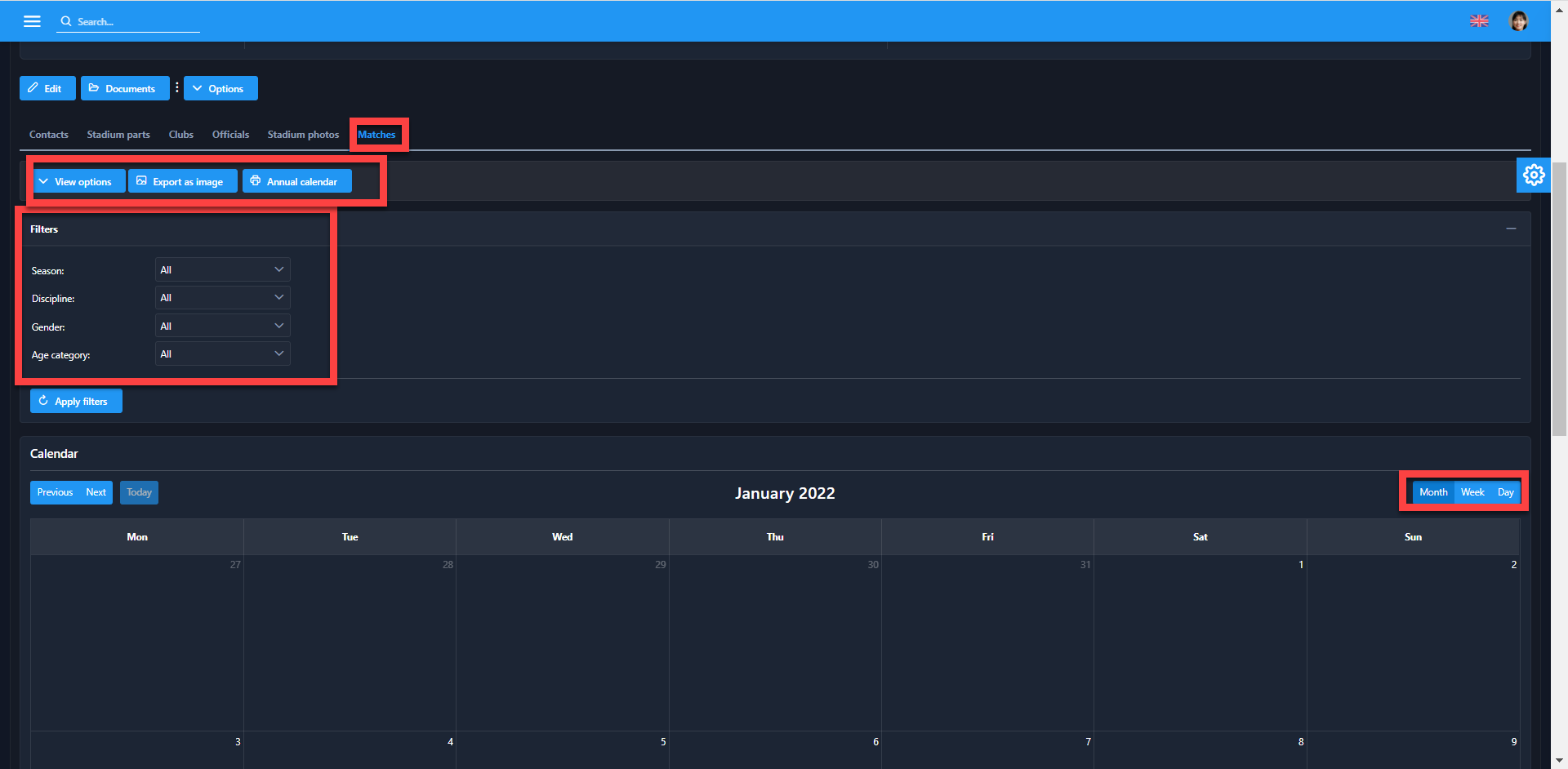Open the hamburger navigation menu
Viewport: 1568px width, 769px height.
32,21
